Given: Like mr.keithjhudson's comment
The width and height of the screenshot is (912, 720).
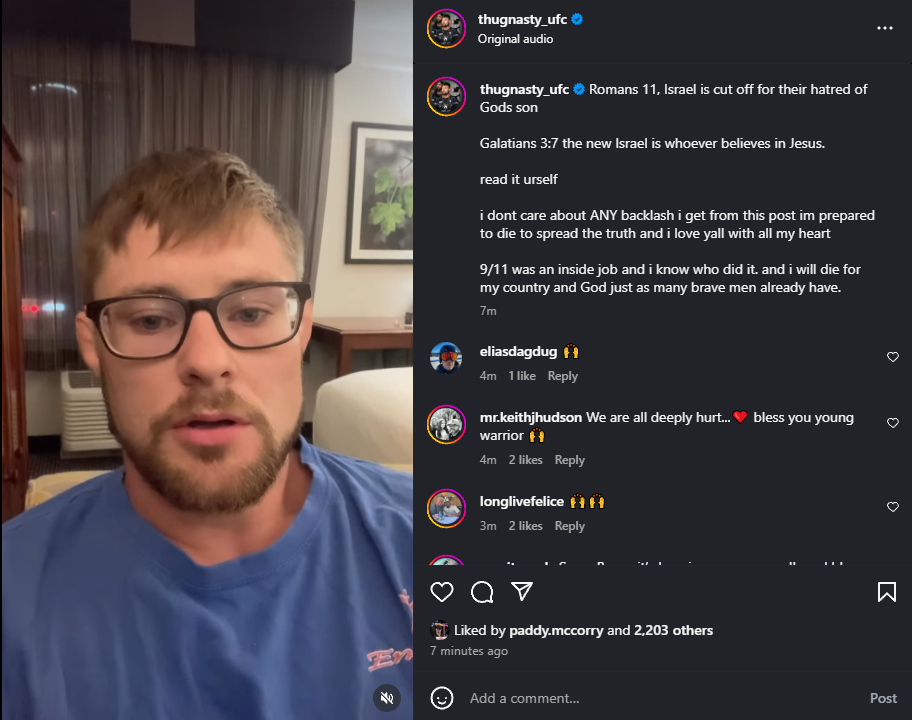Looking at the screenshot, I should 893,423.
